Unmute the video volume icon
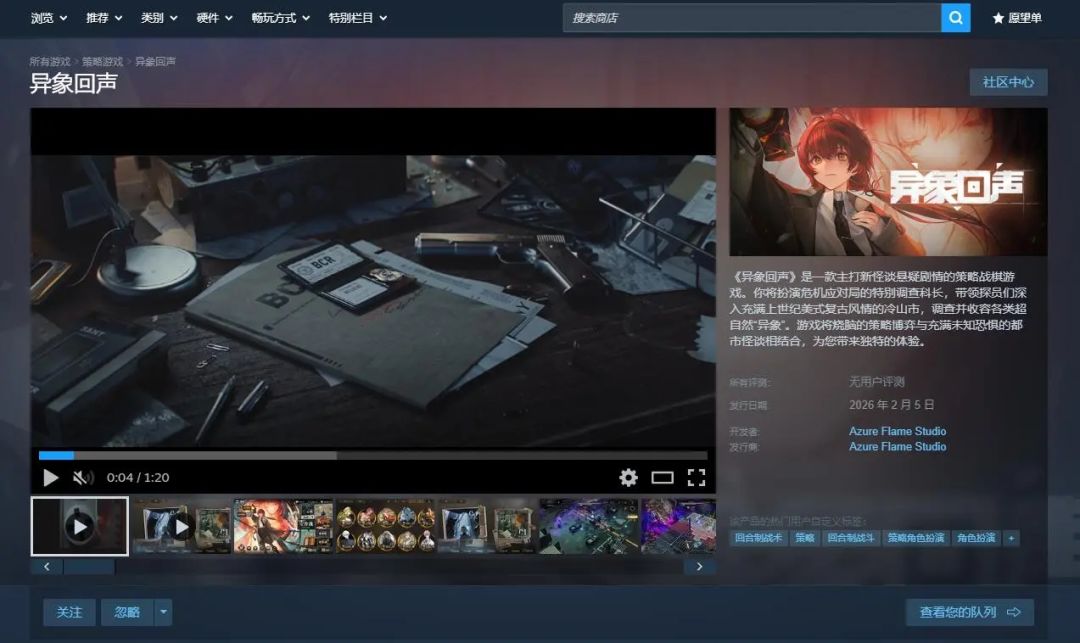The image size is (1080, 643). (x=83, y=478)
